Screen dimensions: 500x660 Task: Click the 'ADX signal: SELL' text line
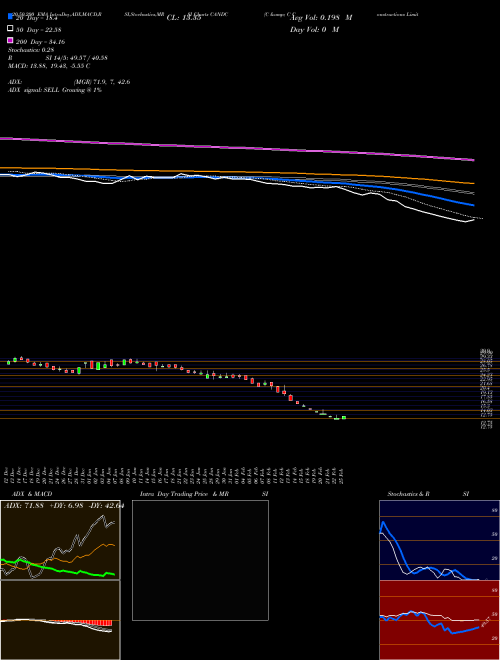55,90
